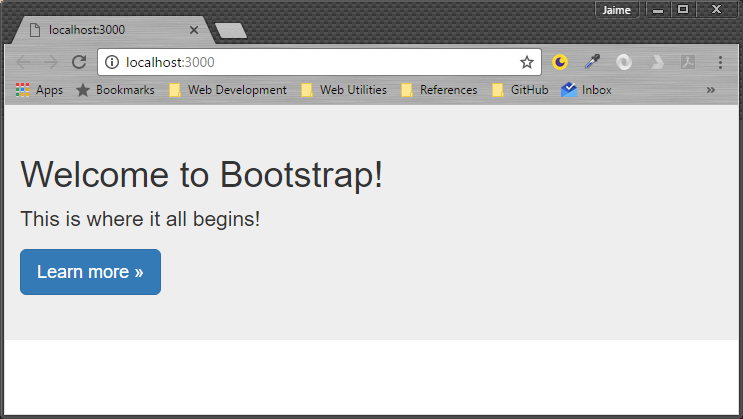The height and width of the screenshot is (419, 743).
Task: Open the Apps shortcut in bookmarks bar
Action: pos(39,90)
